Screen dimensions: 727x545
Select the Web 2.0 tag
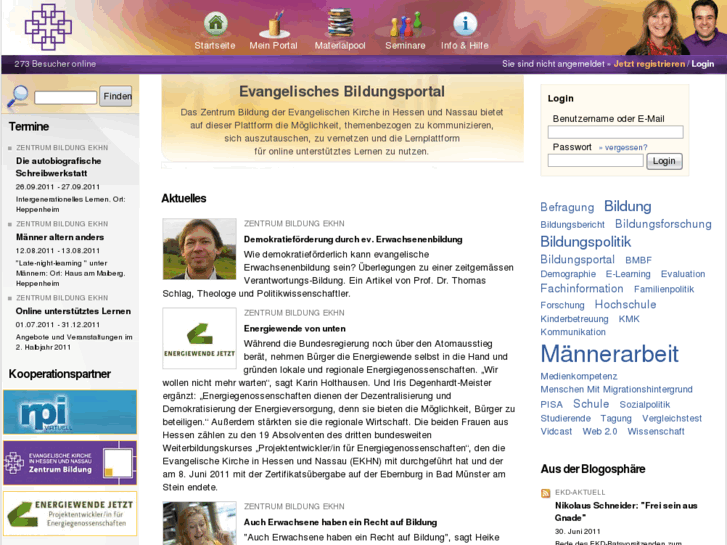click(599, 431)
